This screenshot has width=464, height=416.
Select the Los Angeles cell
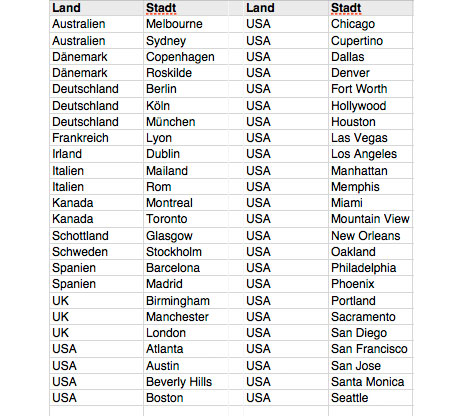tap(370, 154)
